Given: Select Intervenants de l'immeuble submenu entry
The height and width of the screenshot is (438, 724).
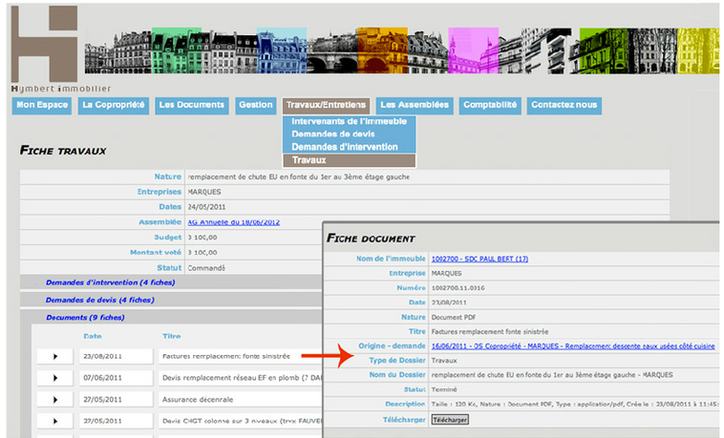Looking at the screenshot, I should [x=349, y=121].
